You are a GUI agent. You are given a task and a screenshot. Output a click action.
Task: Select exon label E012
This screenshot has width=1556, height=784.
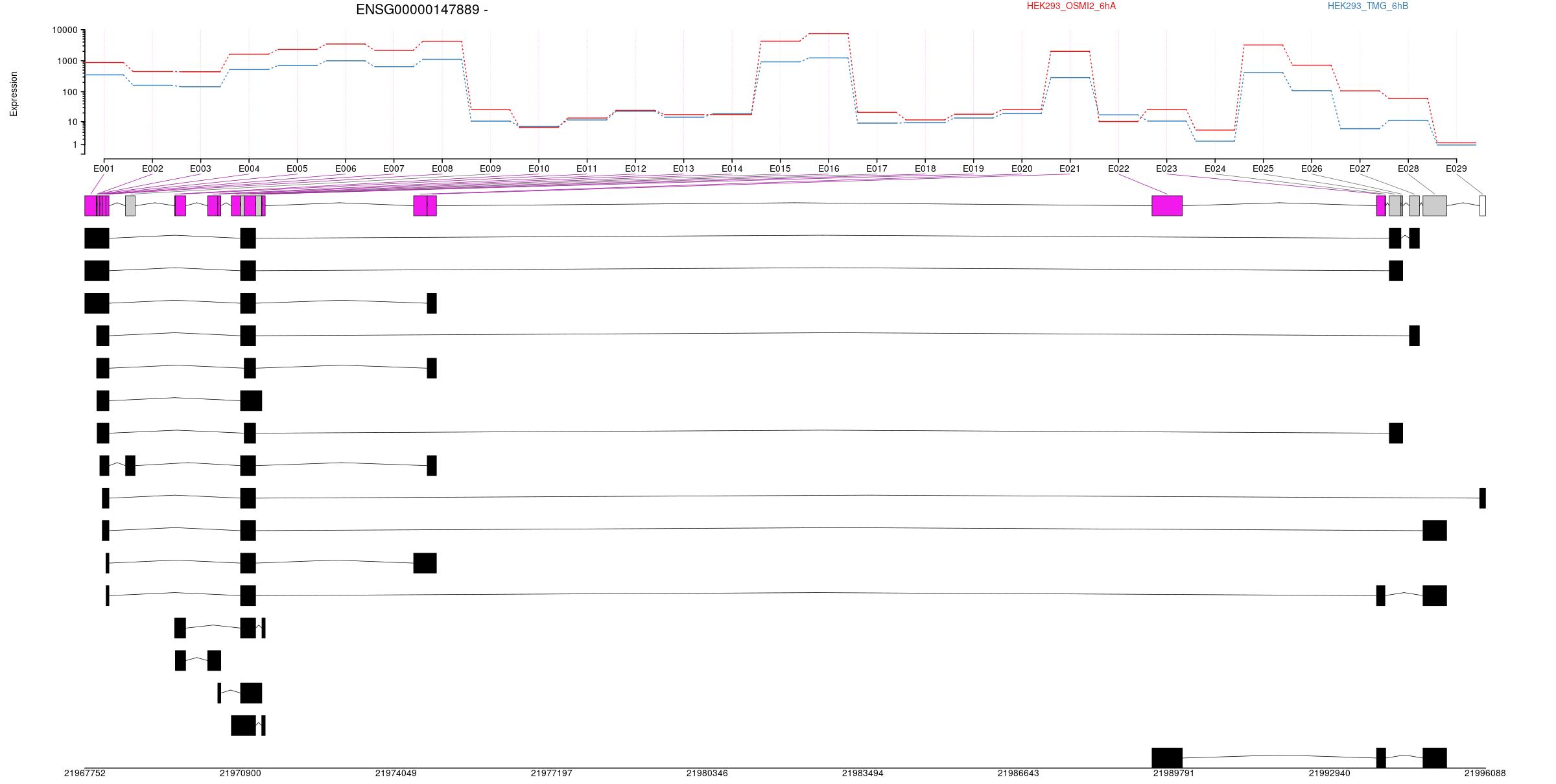coord(635,168)
